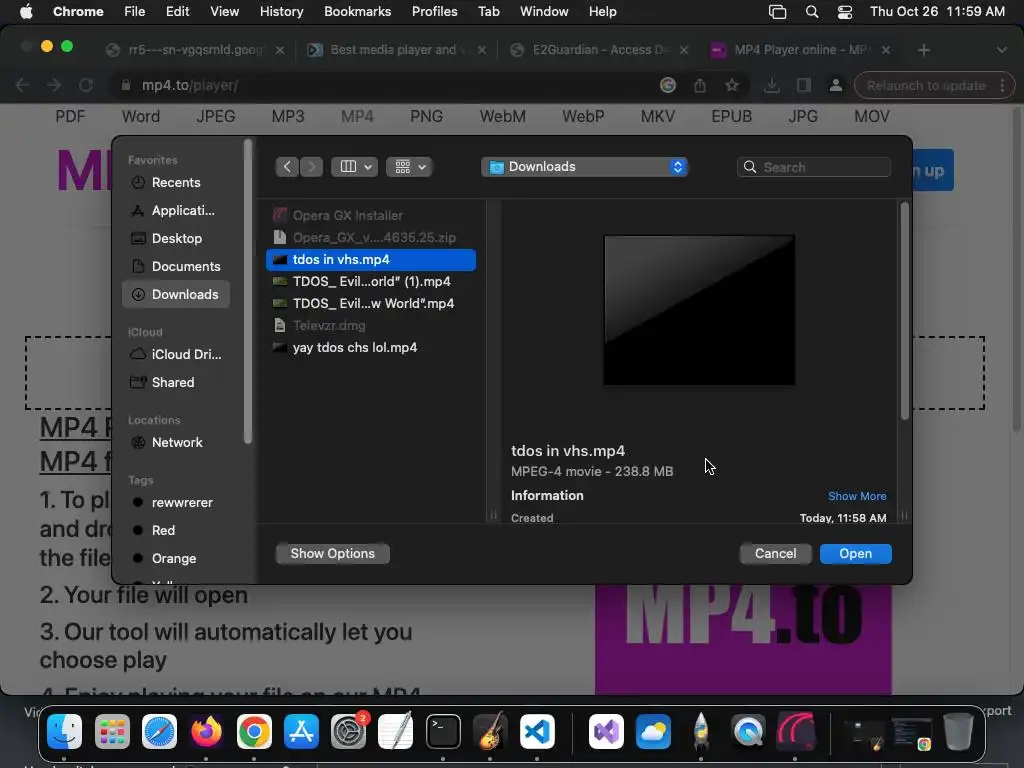Screen dimensions: 1024x768
Task: Open Control Center in menu bar
Action: click(844, 12)
